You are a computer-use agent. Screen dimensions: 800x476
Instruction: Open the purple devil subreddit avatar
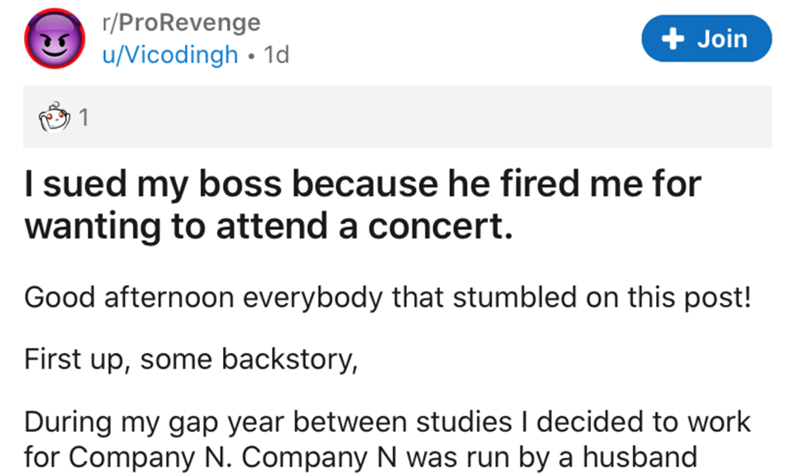(x=55, y=39)
